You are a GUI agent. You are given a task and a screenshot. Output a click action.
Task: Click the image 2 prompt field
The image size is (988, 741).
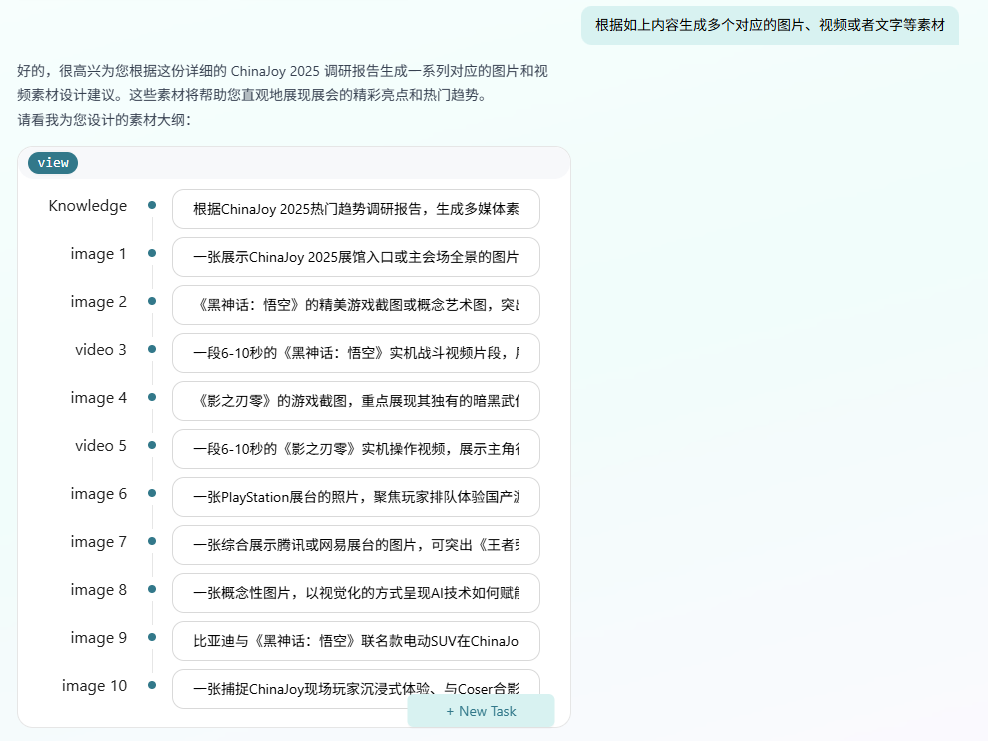[x=356, y=305]
